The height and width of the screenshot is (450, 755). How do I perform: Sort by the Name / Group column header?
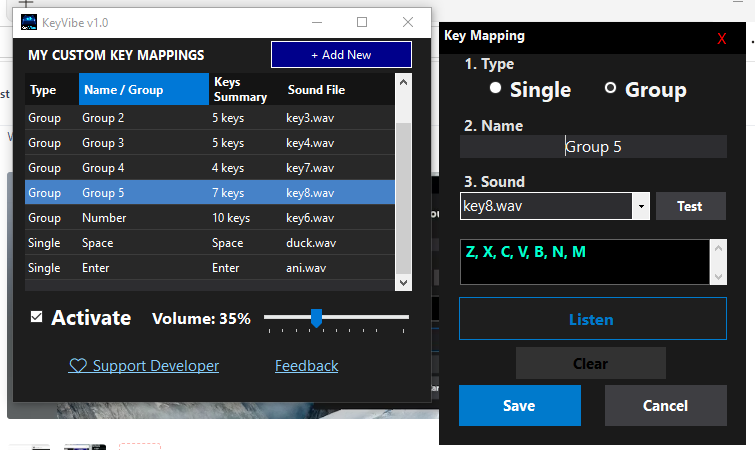143,89
